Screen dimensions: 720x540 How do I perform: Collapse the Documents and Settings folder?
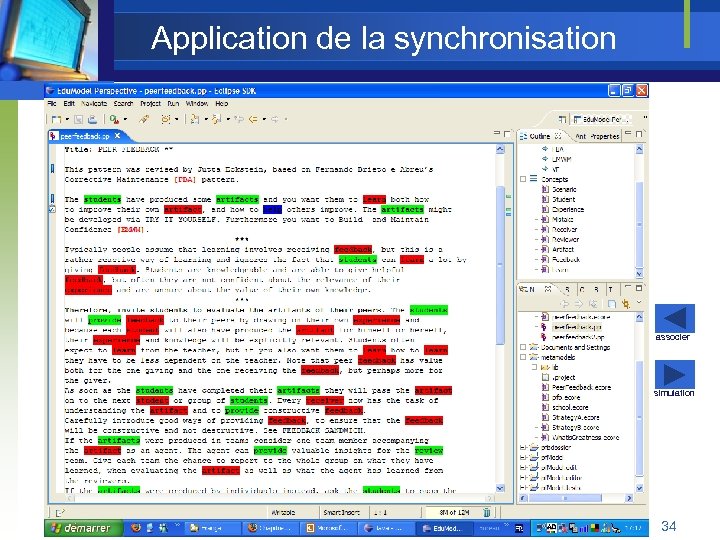point(523,347)
